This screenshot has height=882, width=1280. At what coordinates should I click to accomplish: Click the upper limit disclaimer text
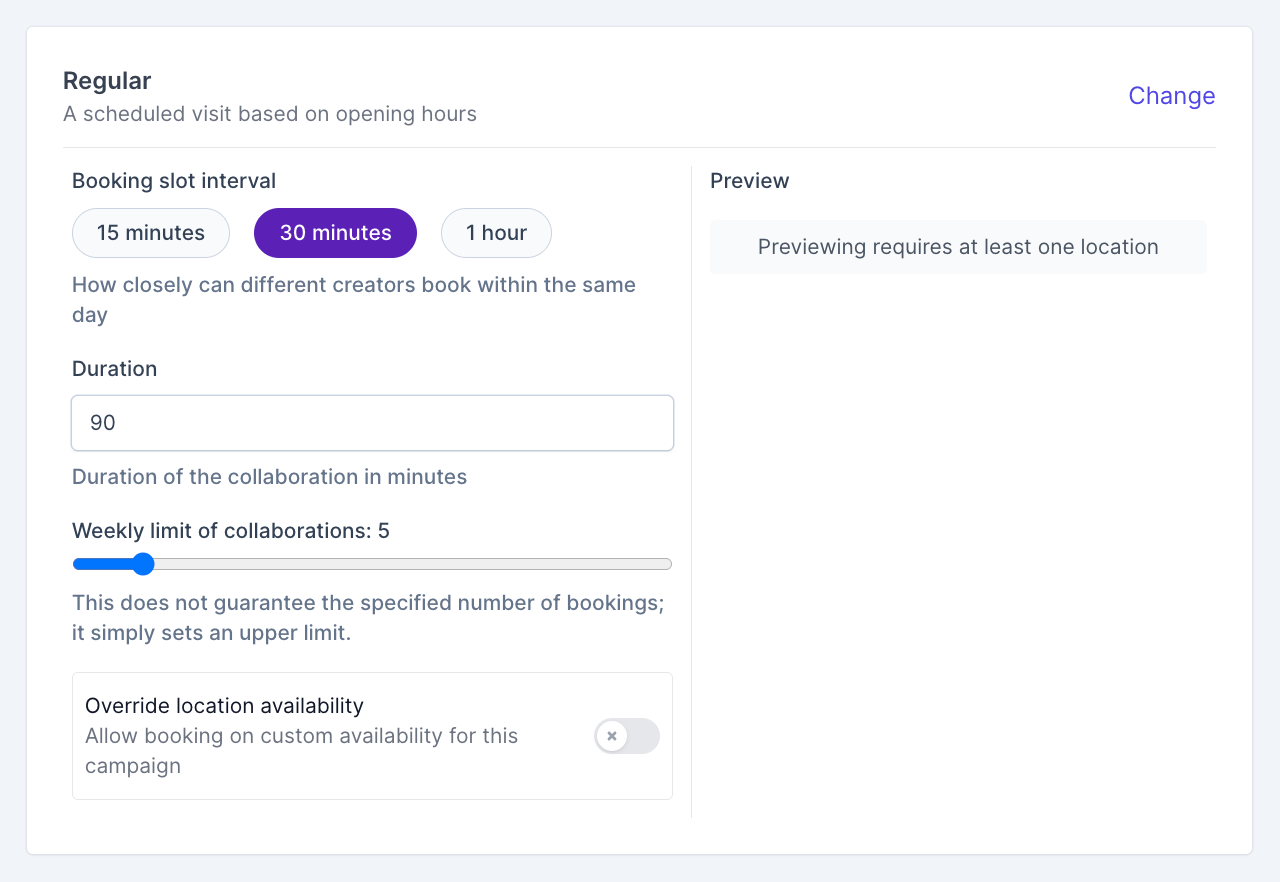[367, 618]
